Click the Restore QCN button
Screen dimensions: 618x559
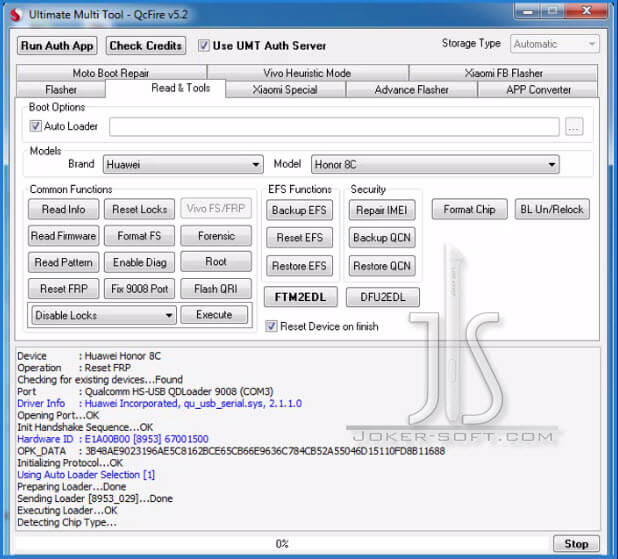pyautogui.click(x=382, y=266)
